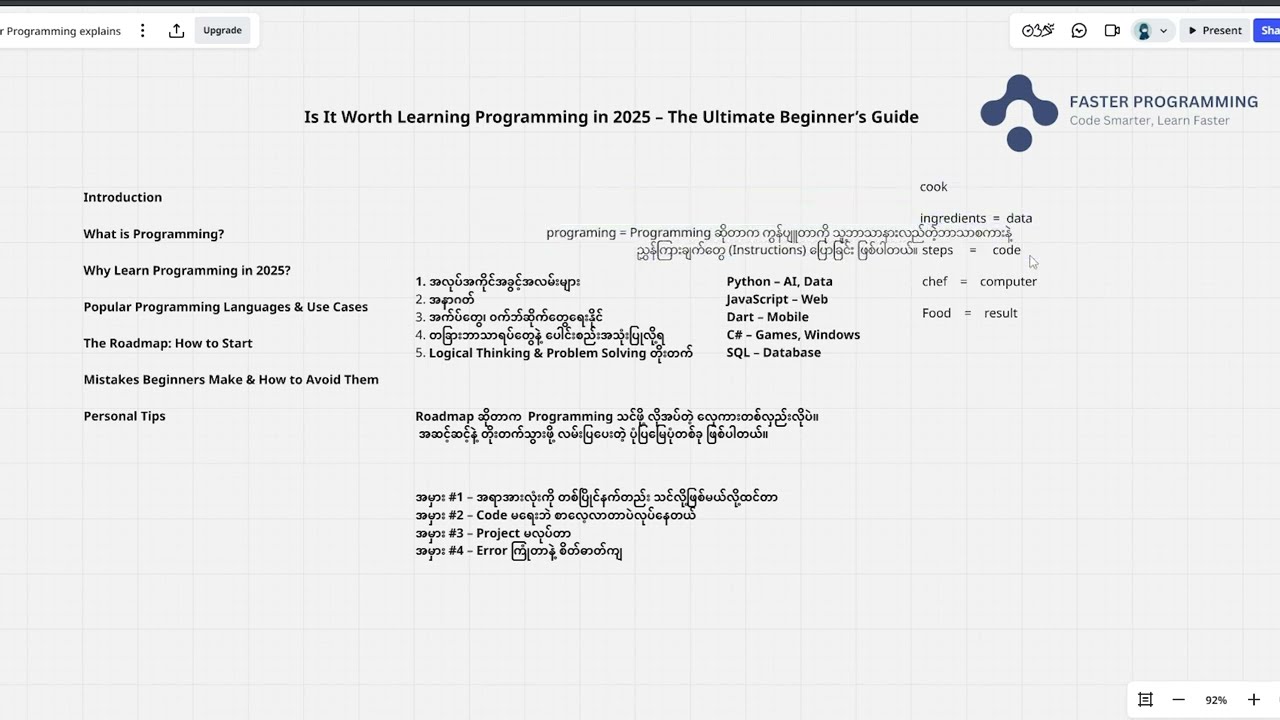The image size is (1280, 720).
Task: Select 'What is Programming?' text
Action: click(154, 234)
